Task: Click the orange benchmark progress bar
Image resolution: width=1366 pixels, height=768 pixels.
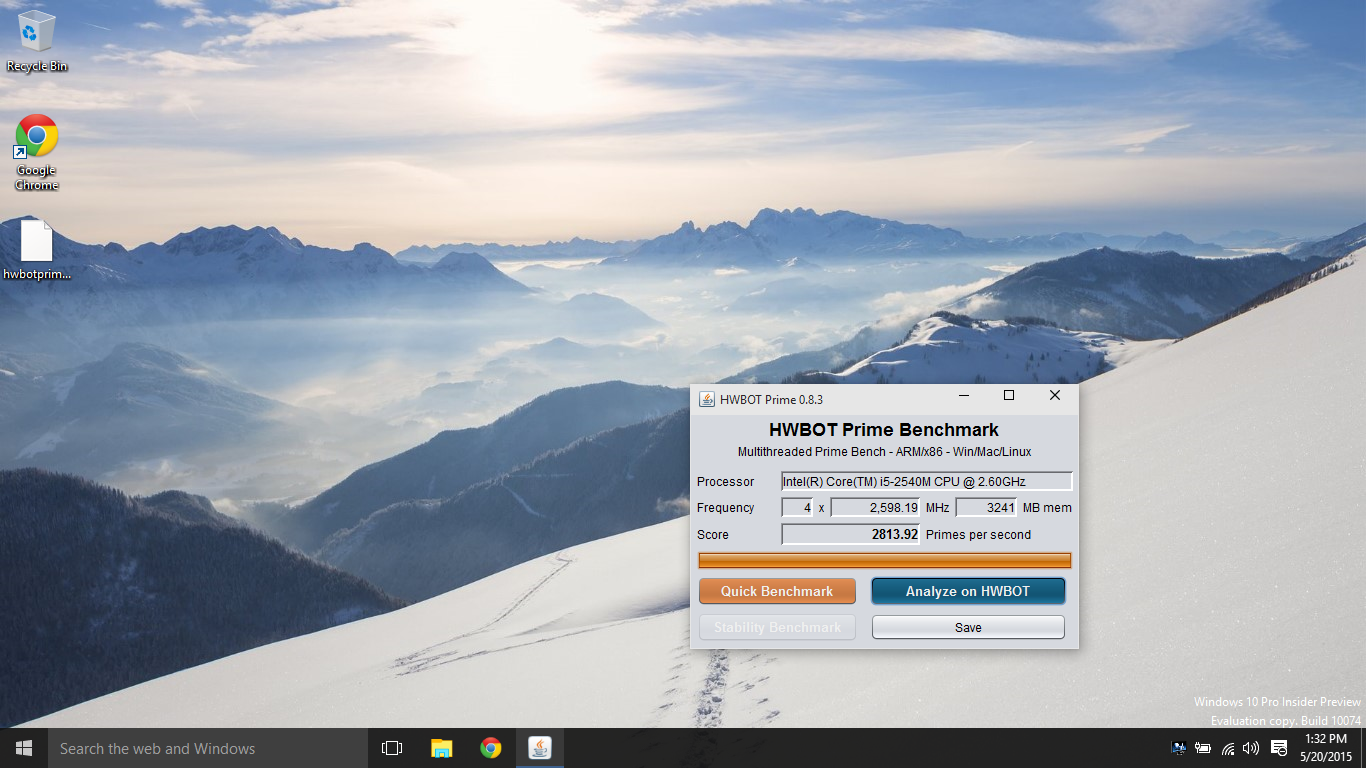Action: 884,560
